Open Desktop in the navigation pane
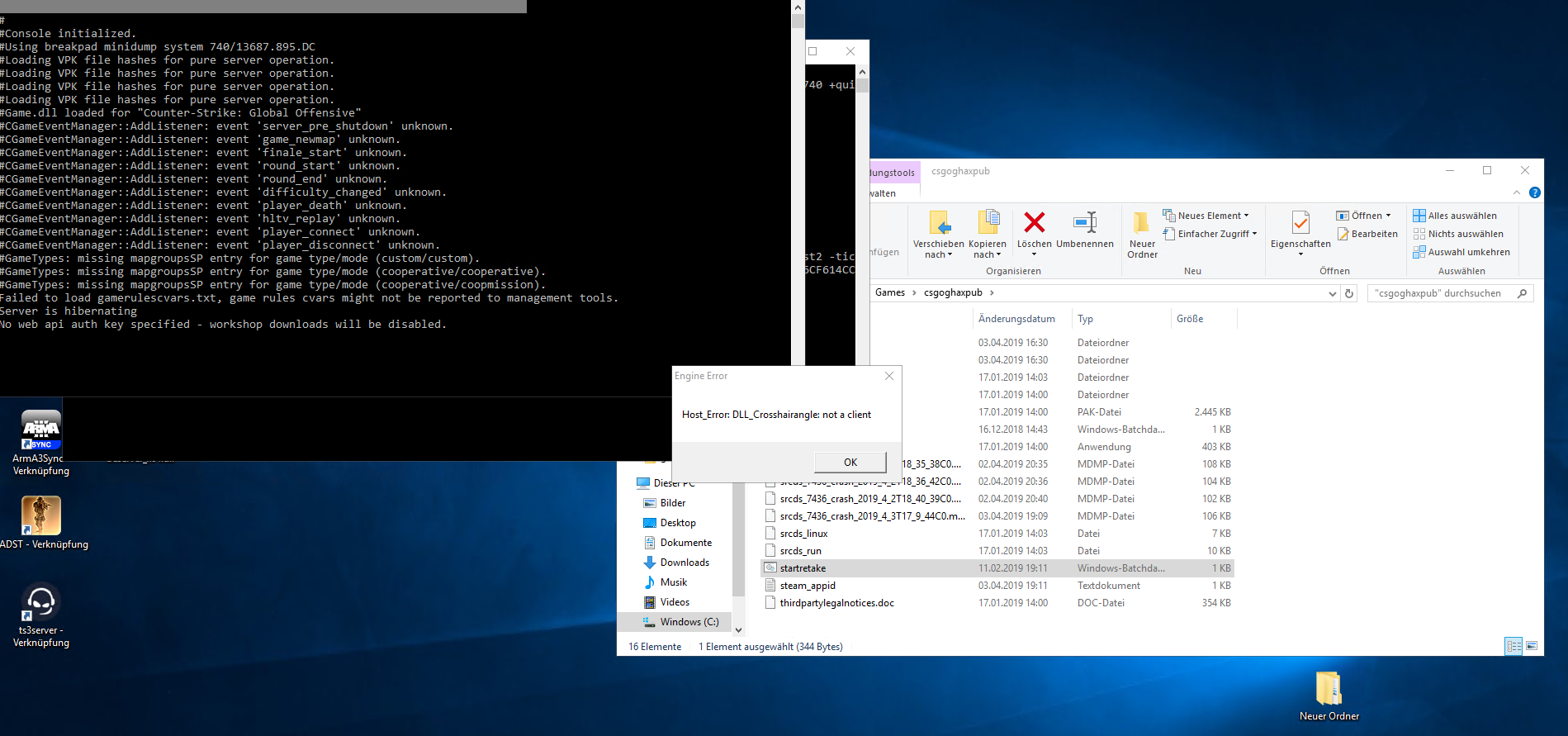 click(678, 523)
